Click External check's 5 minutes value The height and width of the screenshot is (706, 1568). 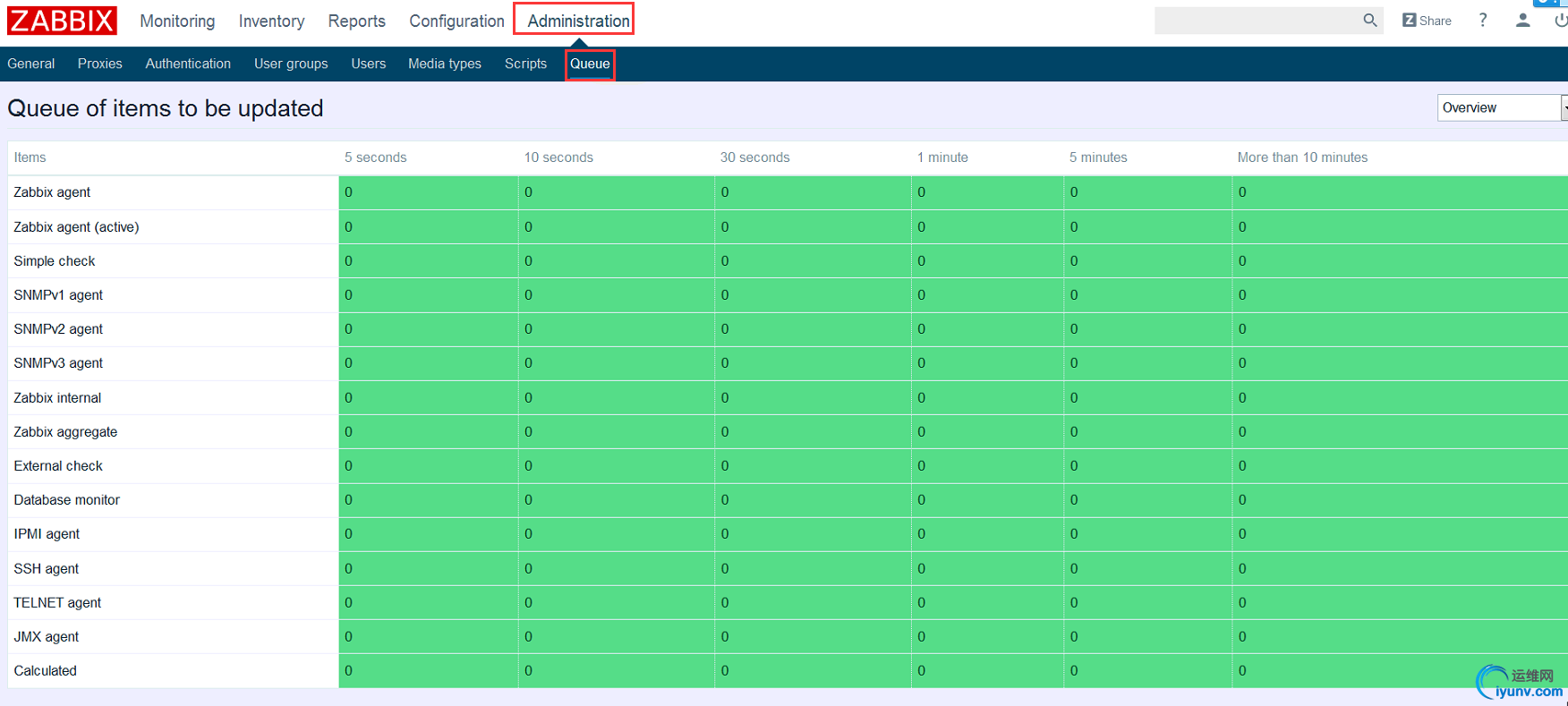(x=1074, y=466)
